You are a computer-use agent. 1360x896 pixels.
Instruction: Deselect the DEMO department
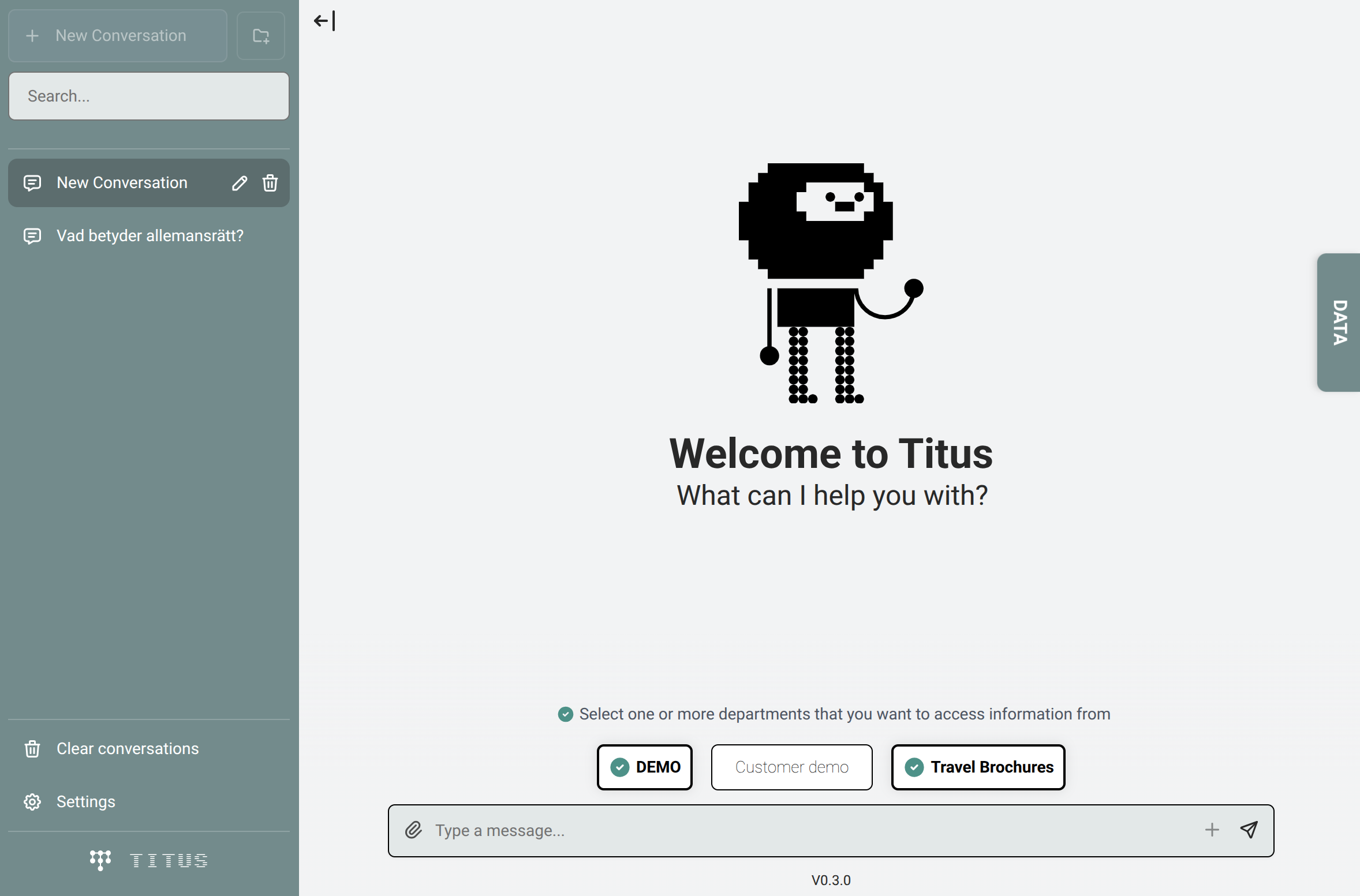click(644, 767)
